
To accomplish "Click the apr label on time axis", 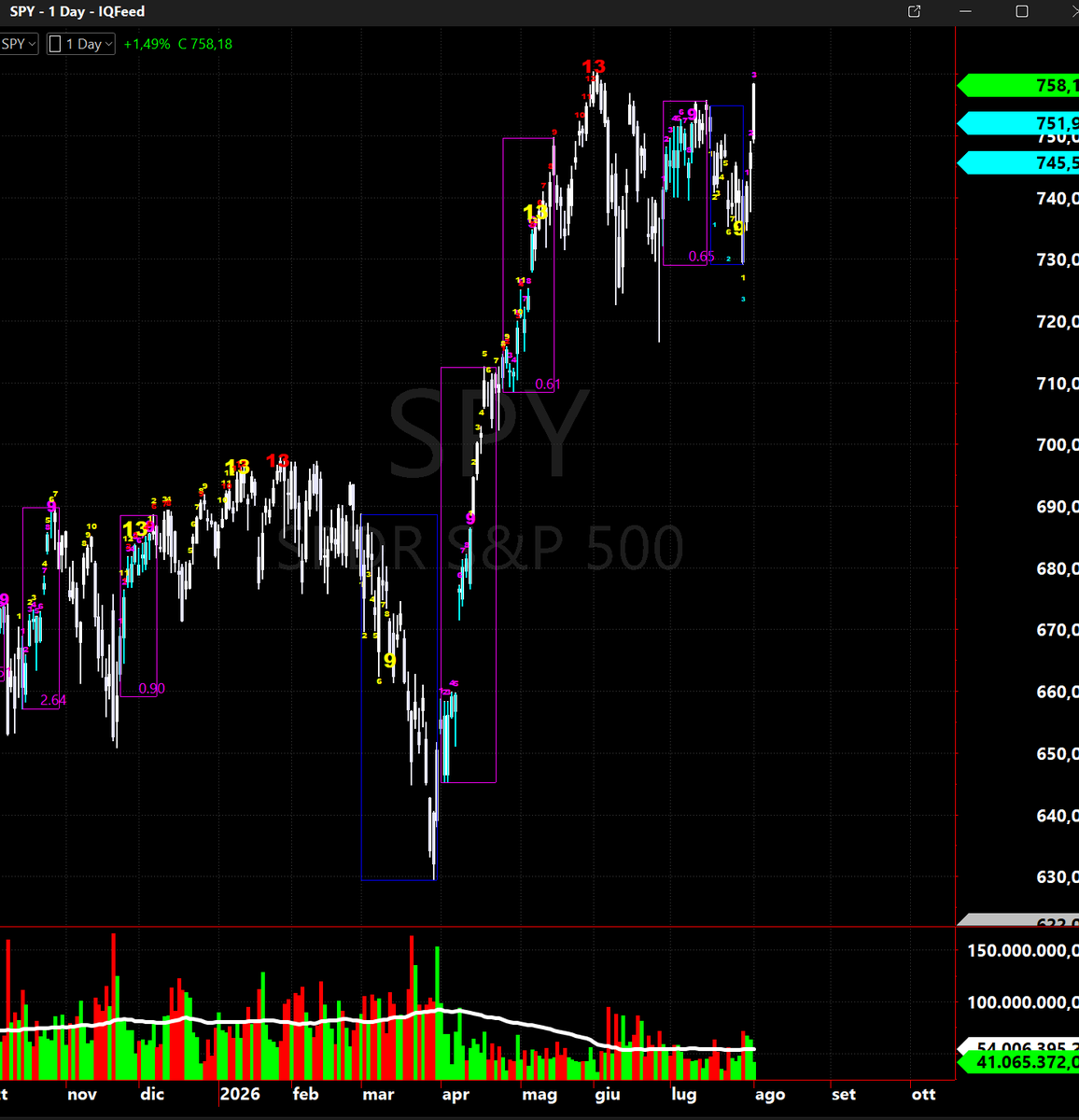I will tap(455, 1094).
